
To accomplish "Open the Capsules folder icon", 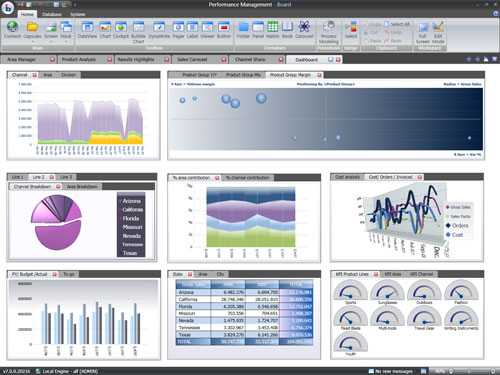I will (x=32, y=27).
